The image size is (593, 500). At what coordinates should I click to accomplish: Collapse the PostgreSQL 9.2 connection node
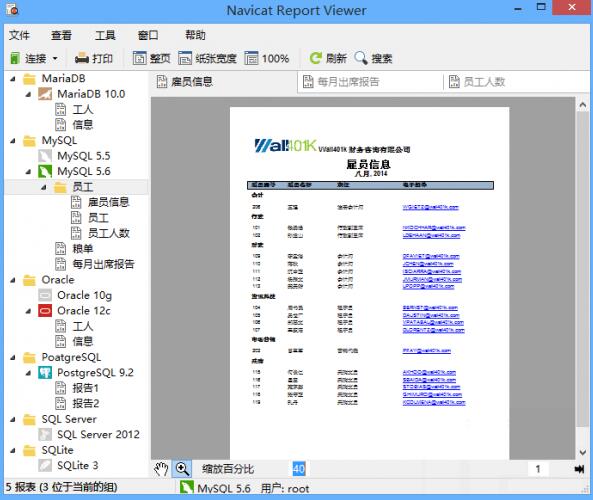pos(28,373)
